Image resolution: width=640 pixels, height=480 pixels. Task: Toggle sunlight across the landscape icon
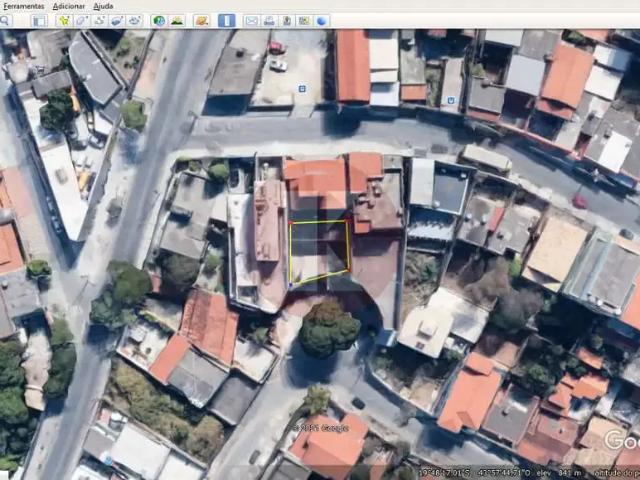(177, 21)
